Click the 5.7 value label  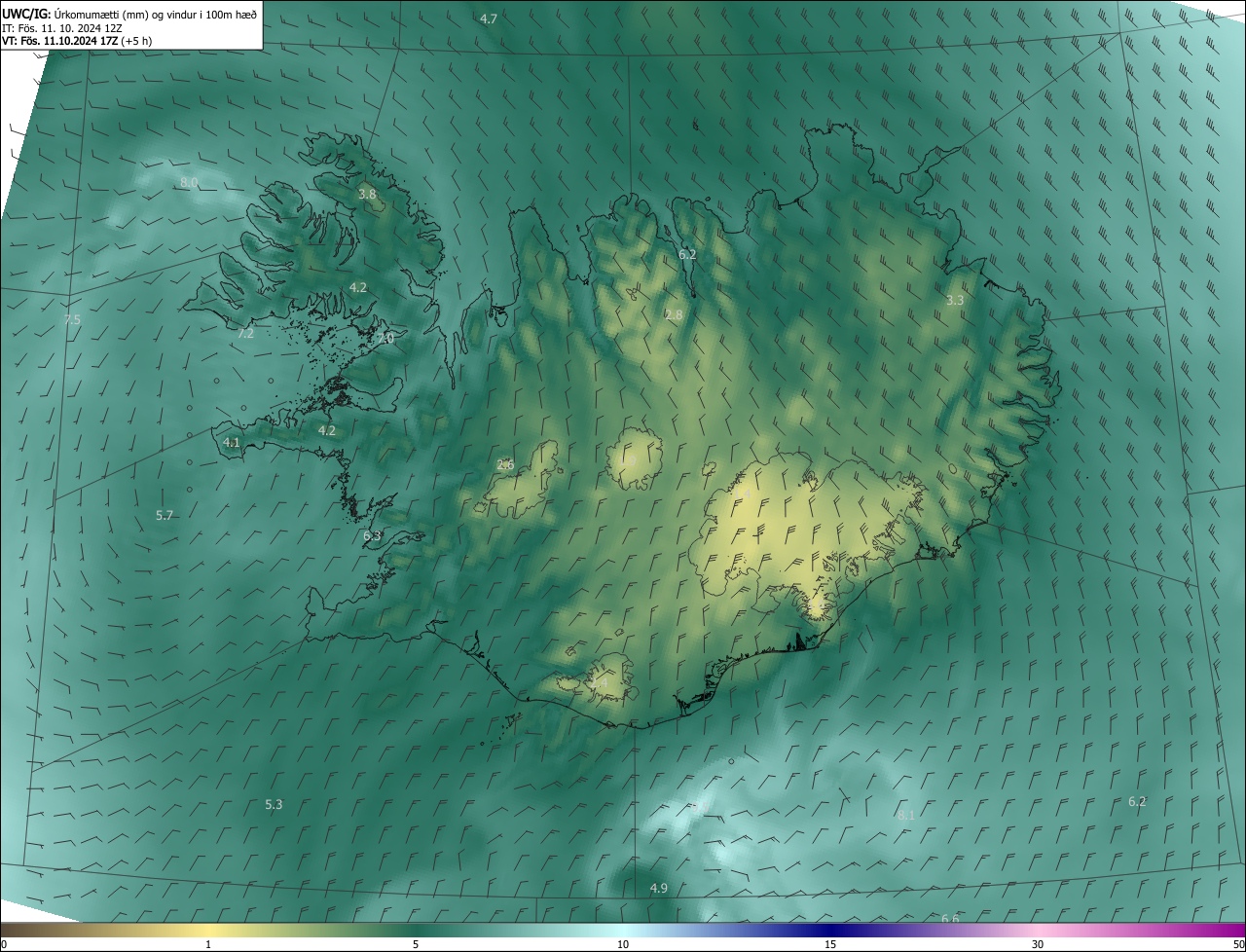click(x=165, y=515)
